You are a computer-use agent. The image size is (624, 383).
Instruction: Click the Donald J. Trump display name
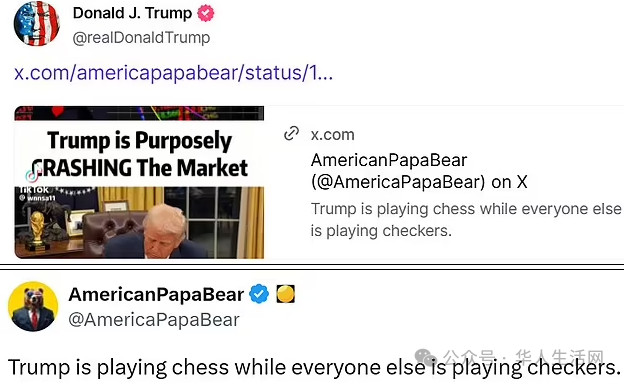pos(133,13)
